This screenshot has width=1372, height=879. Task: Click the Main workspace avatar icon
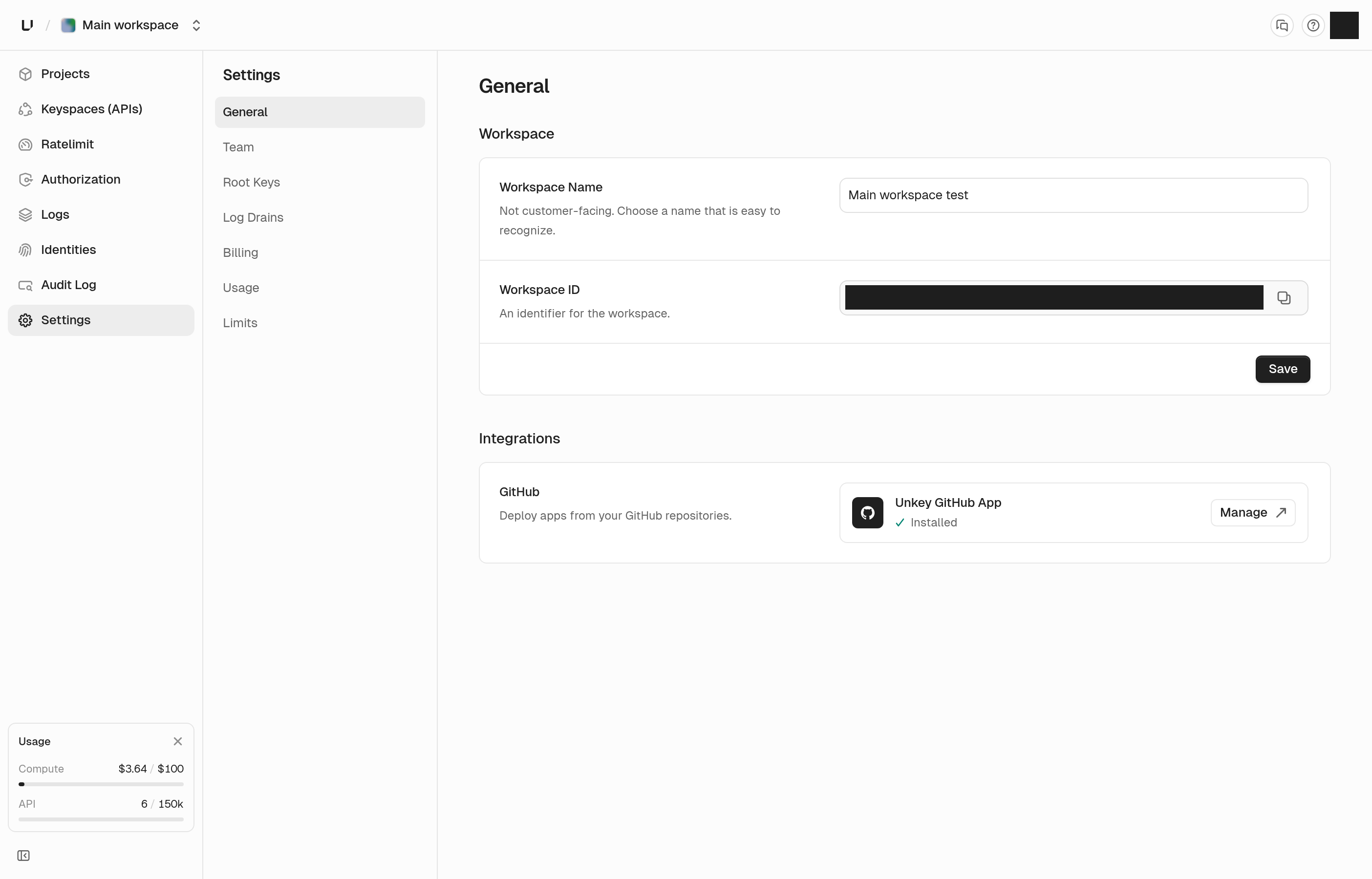pos(68,25)
